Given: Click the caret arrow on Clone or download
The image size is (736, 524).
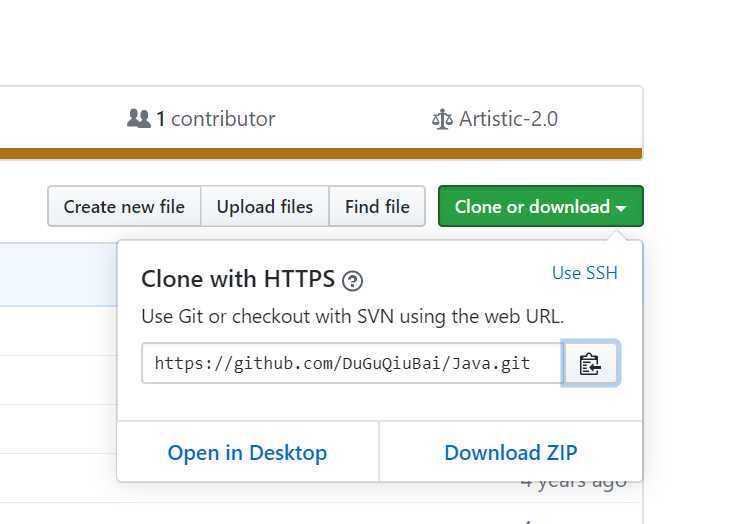Looking at the screenshot, I should 622,208.
